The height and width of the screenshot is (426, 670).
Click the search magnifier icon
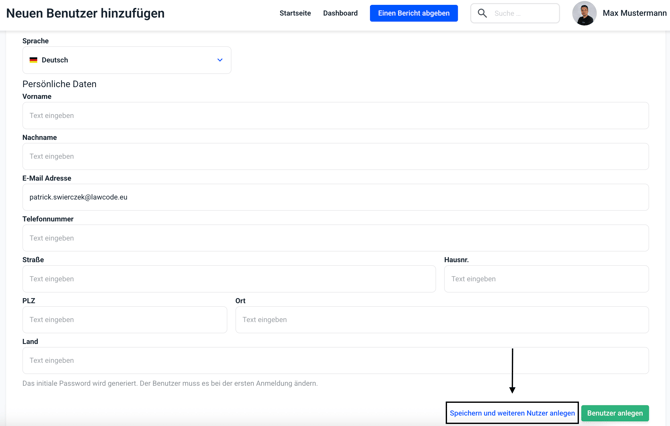(x=482, y=14)
